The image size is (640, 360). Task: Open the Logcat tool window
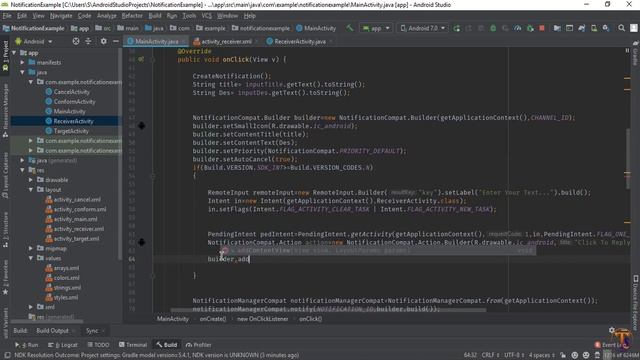click(x=62, y=345)
